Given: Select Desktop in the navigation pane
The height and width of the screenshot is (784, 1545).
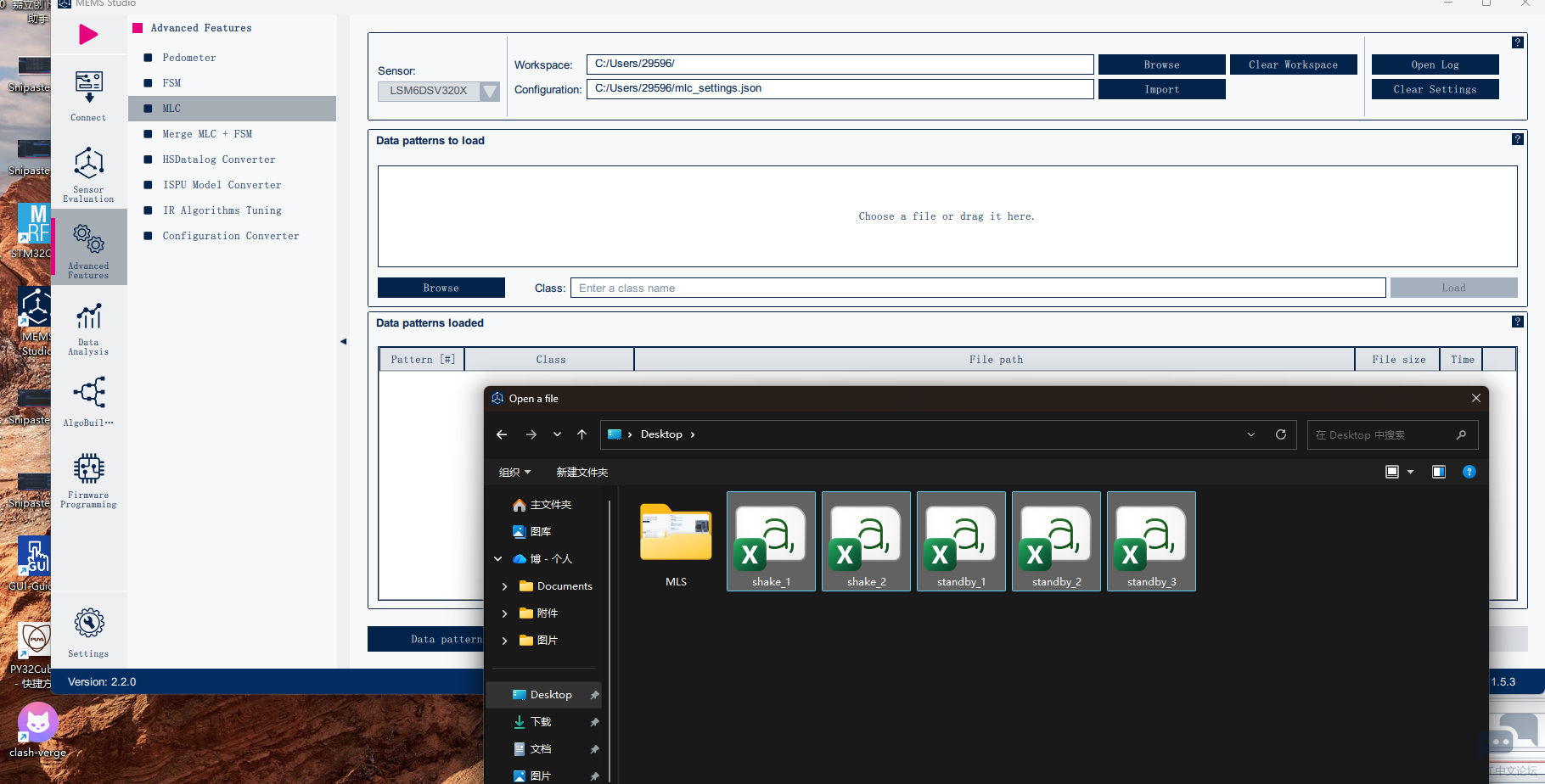Looking at the screenshot, I should (x=550, y=695).
